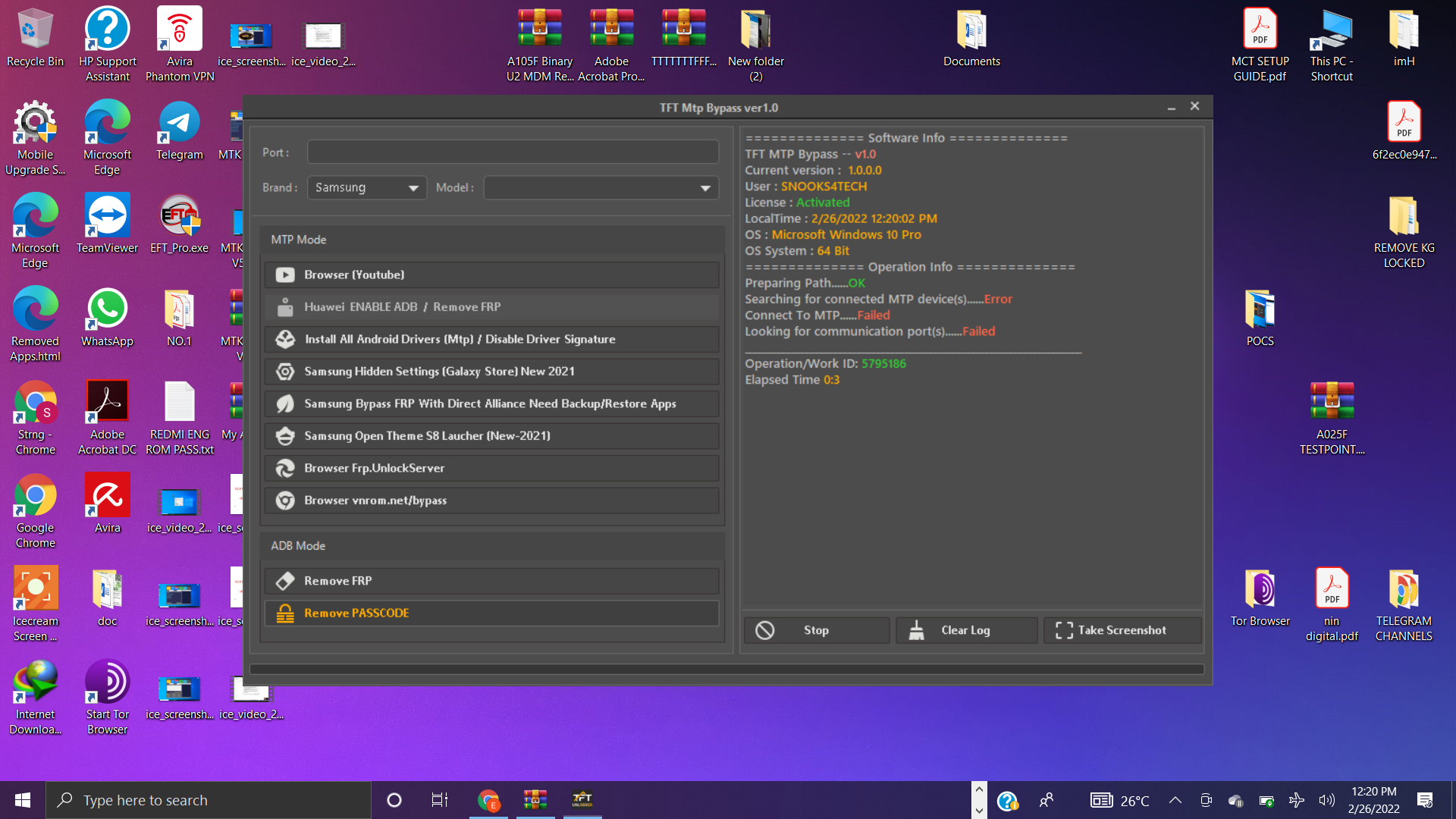The image size is (1456, 819).
Task: Open Cortana circle in taskbar
Action: pyautogui.click(x=394, y=799)
